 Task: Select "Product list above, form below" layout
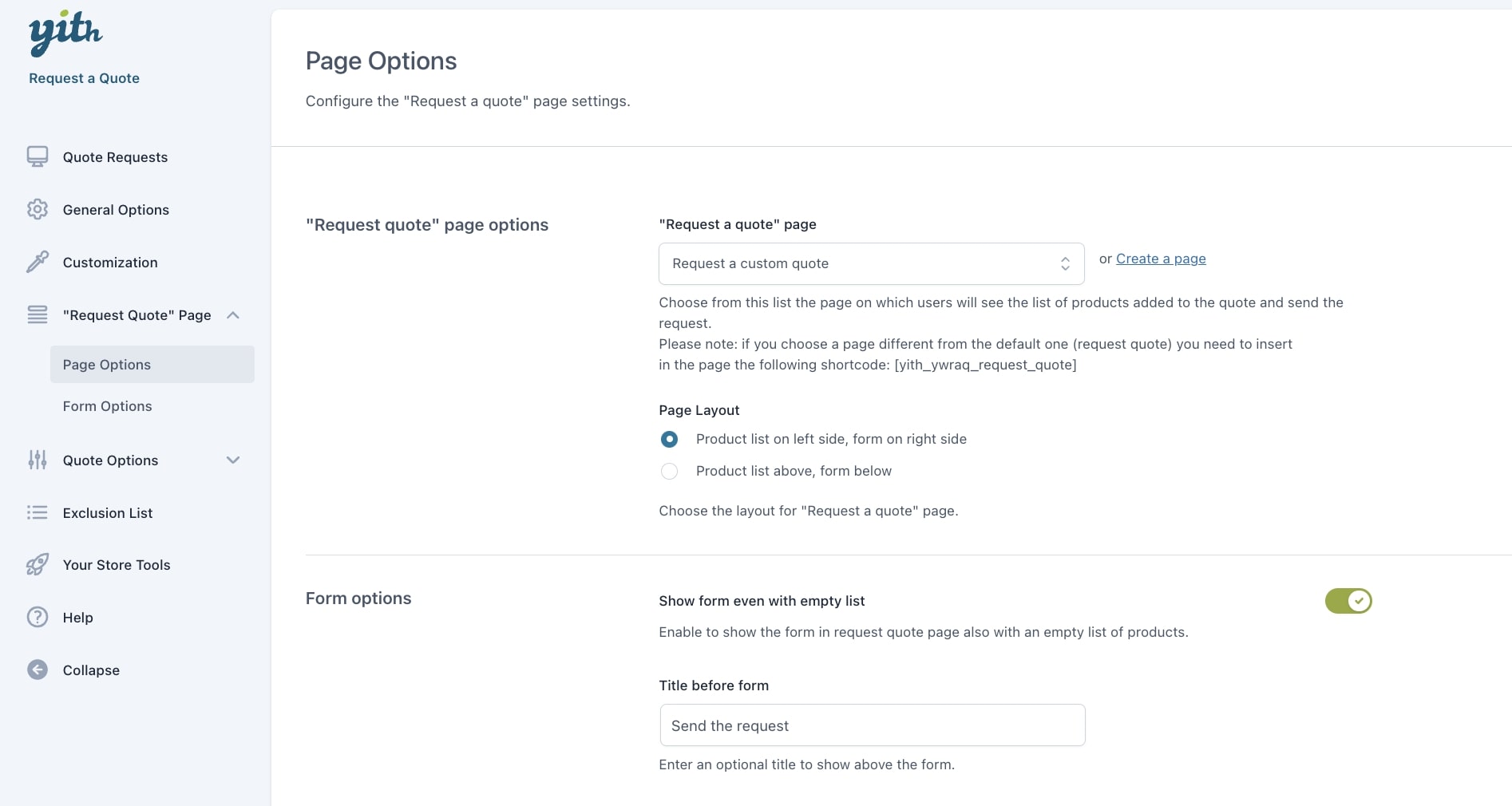670,472
